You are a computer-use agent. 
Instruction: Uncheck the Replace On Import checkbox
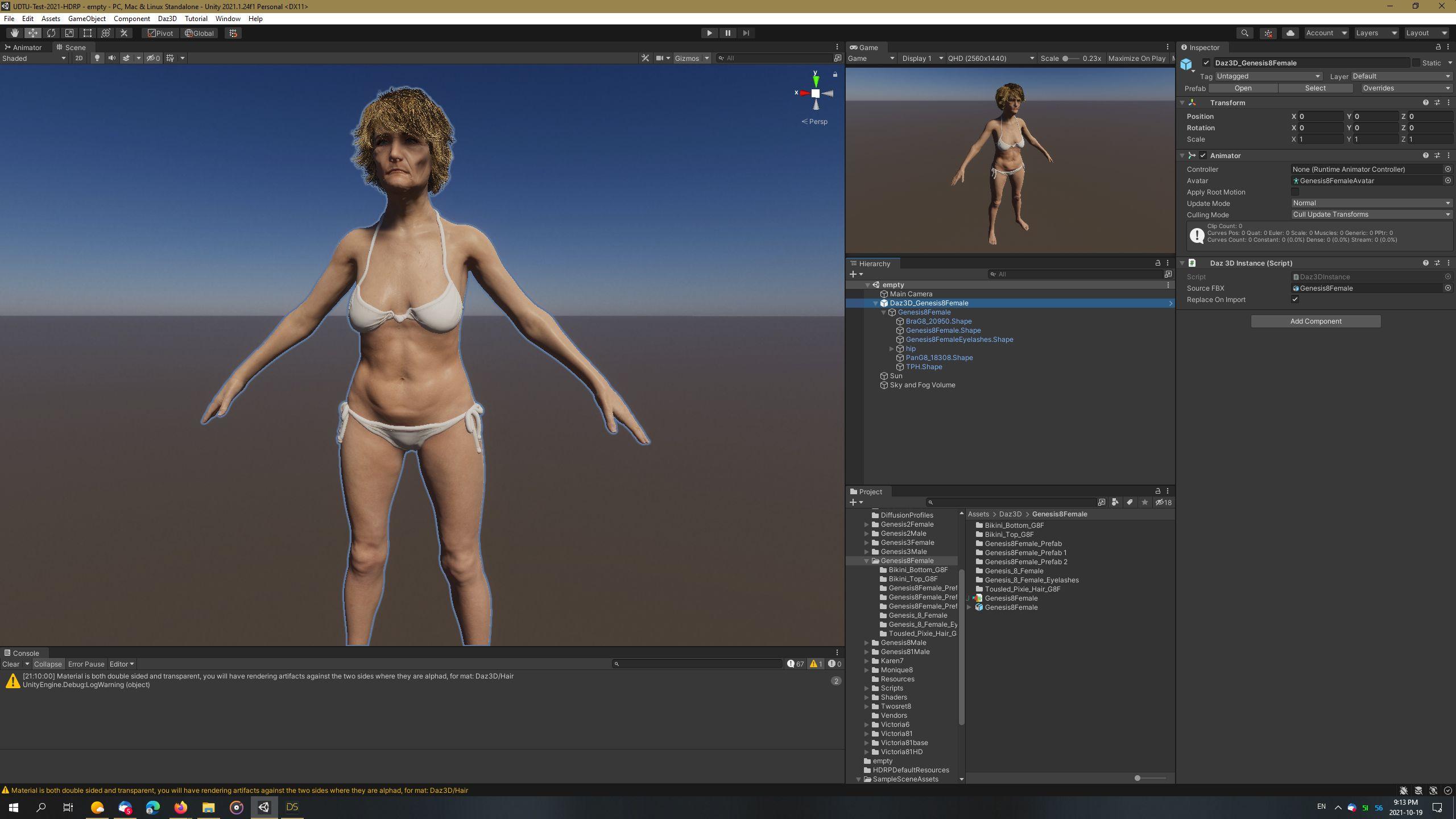point(1295,300)
